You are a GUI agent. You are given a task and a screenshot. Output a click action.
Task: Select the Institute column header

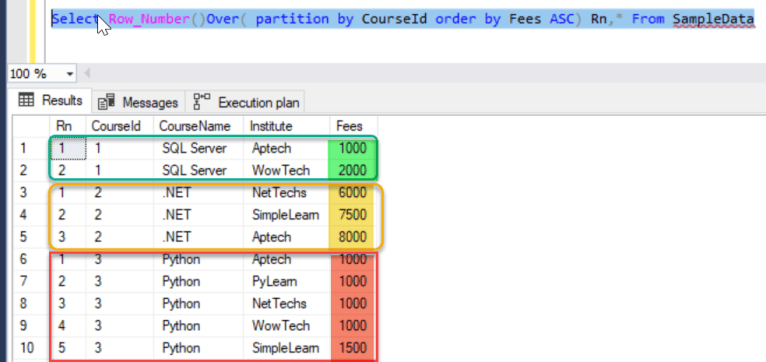click(287, 127)
